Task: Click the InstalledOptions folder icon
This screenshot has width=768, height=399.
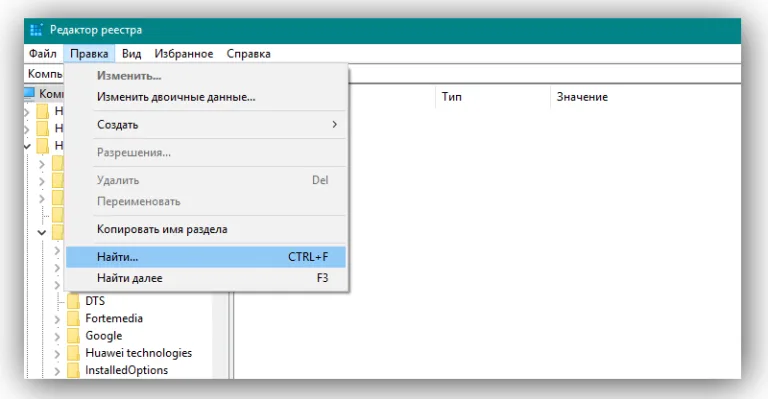Action: point(73,370)
